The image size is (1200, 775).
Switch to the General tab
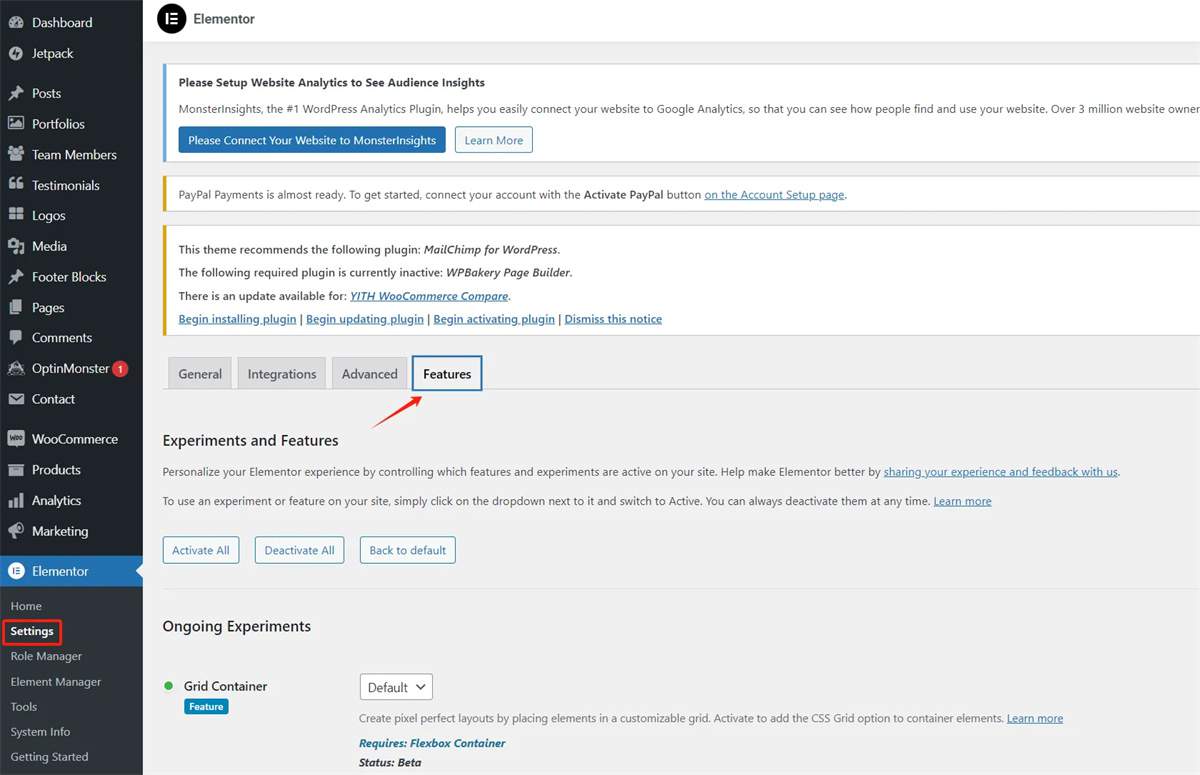point(200,374)
